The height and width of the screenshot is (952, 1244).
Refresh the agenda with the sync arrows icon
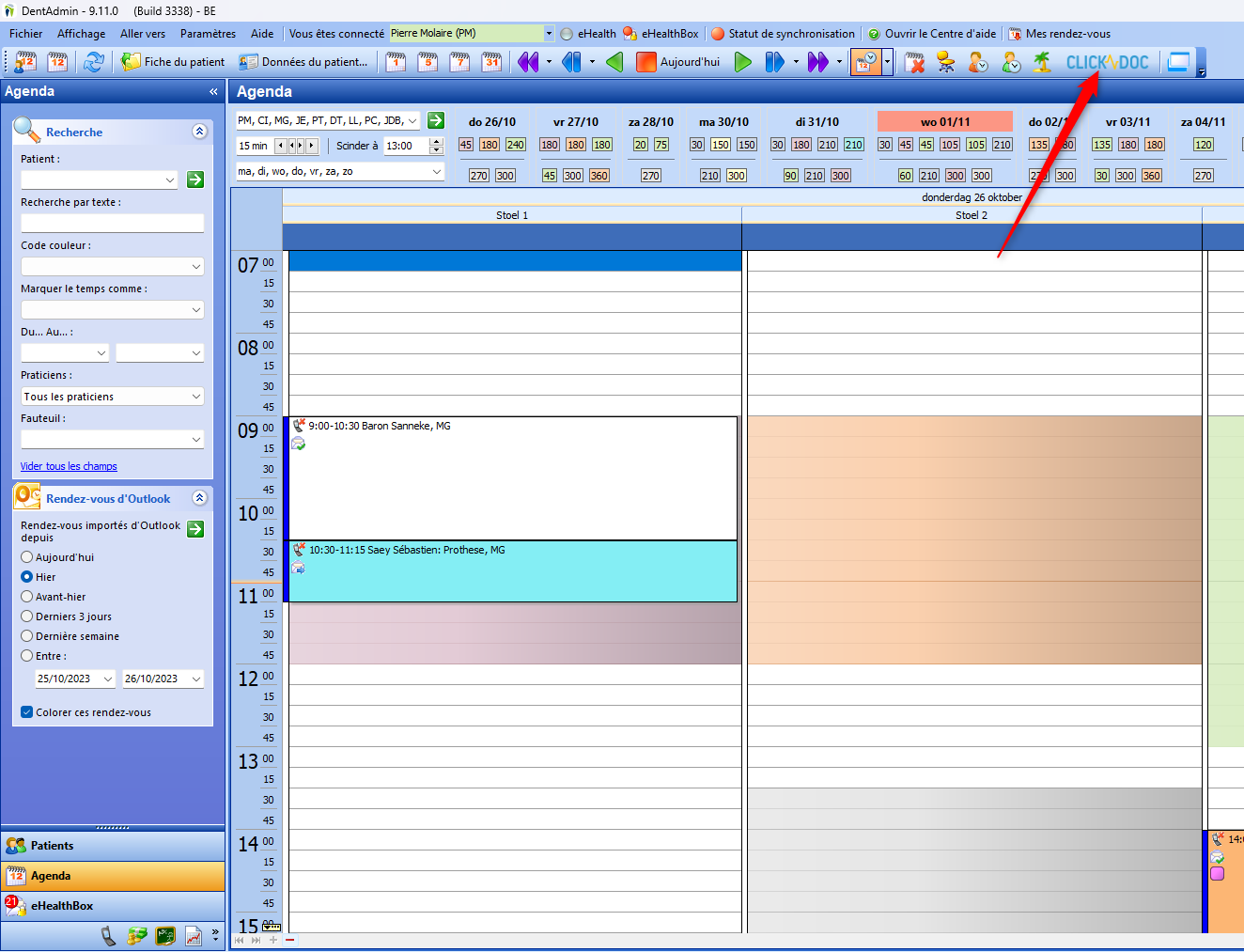(x=93, y=62)
